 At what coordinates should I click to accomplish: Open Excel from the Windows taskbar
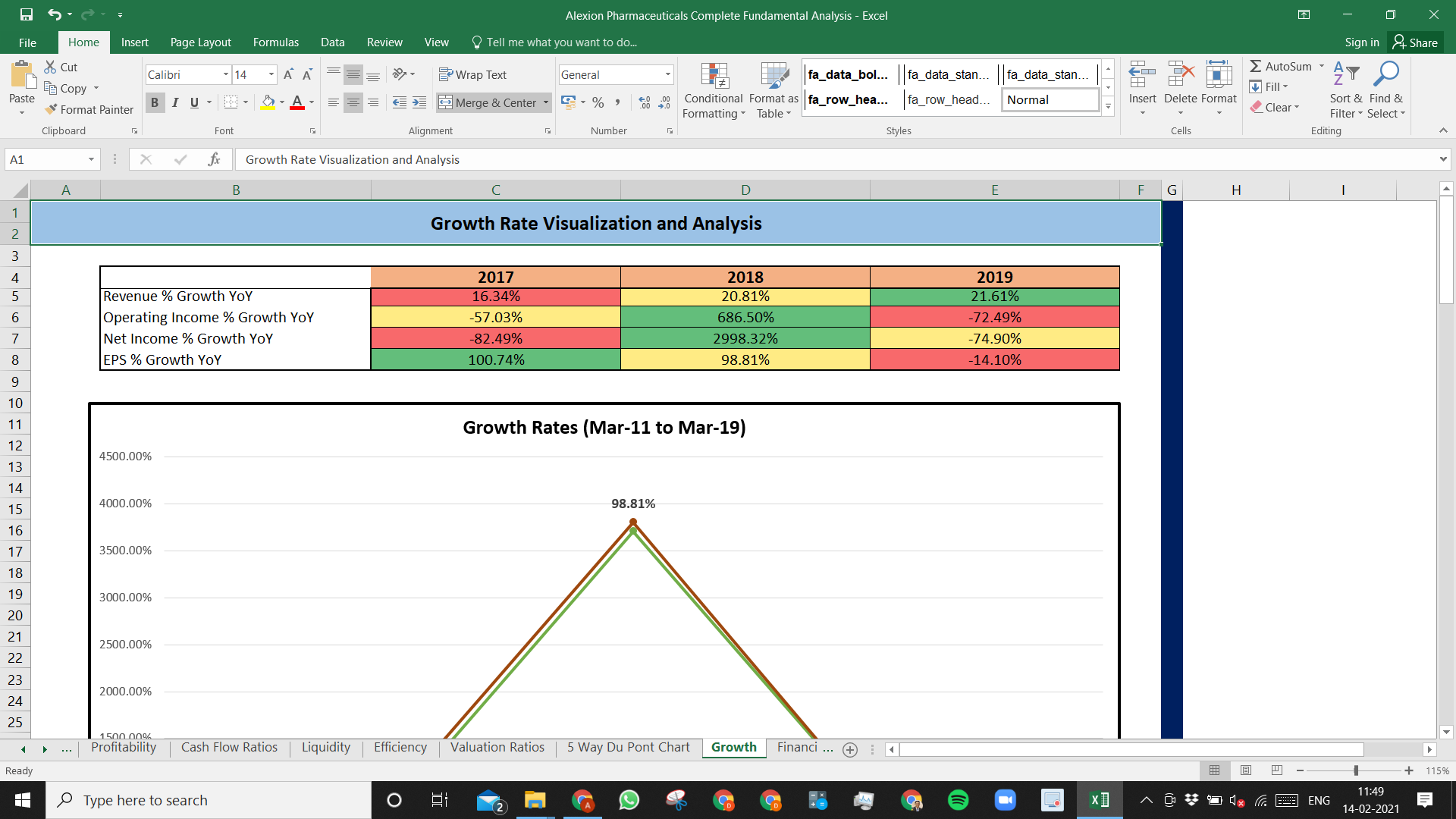[1100, 800]
